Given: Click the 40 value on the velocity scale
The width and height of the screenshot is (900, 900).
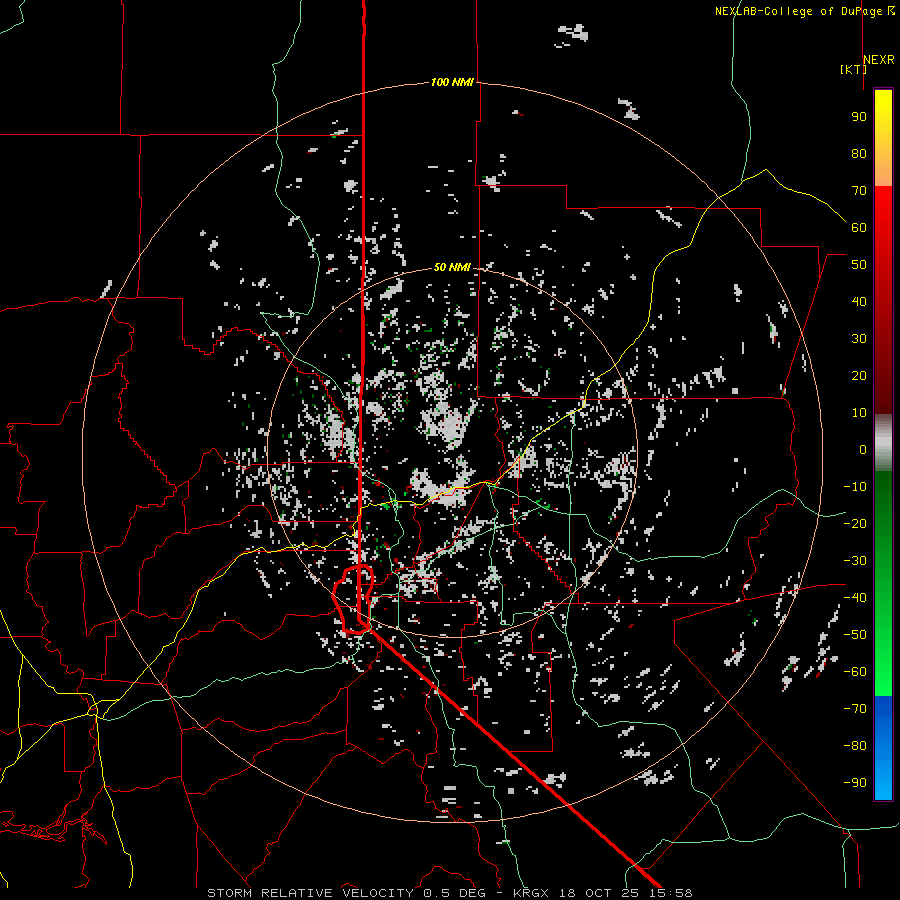Looking at the screenshot, I should click(x=859, y=301).
